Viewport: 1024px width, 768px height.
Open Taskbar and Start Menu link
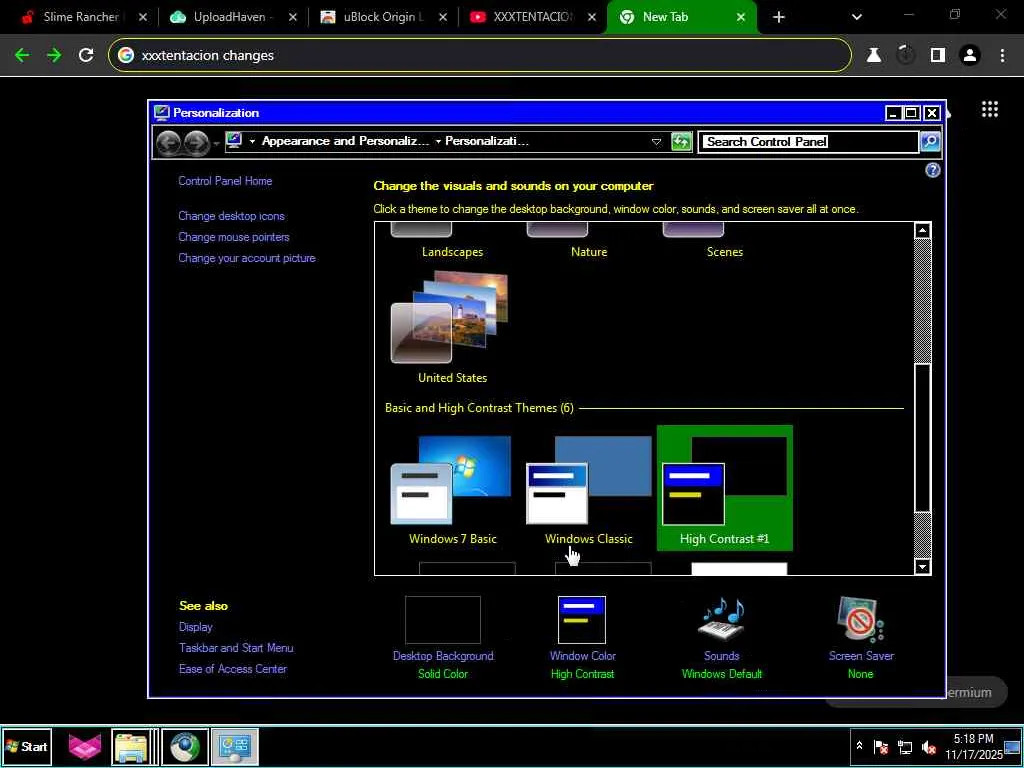[236, 648]
